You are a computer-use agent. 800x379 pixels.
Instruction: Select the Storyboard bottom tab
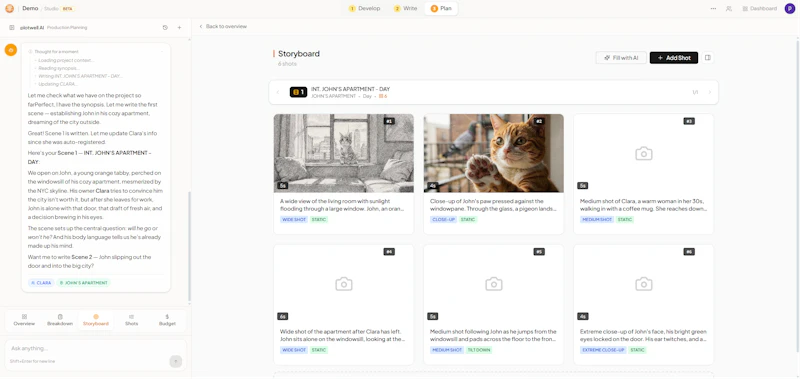96,320
